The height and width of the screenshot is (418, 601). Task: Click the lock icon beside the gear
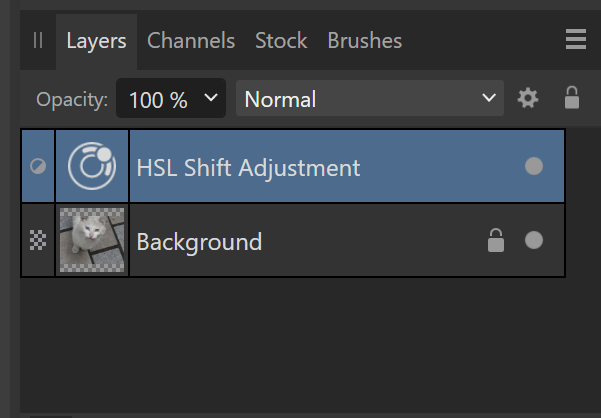[x=572, y=98]
